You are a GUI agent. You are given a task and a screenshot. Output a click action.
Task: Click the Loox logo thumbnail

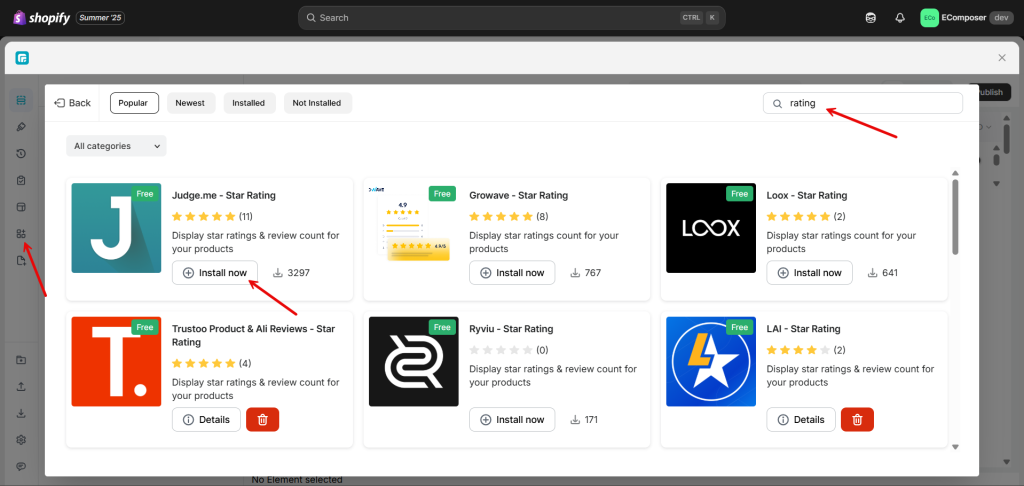click(x=711, y=228)
